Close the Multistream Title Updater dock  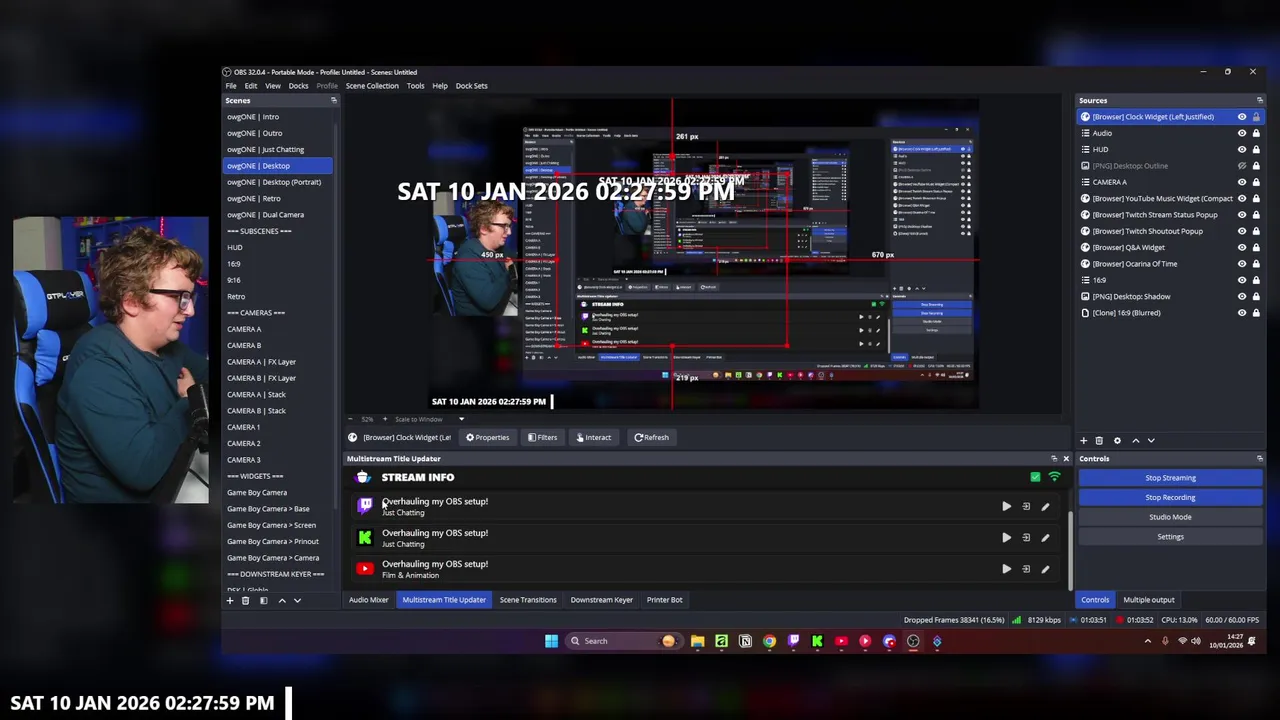[1065, 459]
